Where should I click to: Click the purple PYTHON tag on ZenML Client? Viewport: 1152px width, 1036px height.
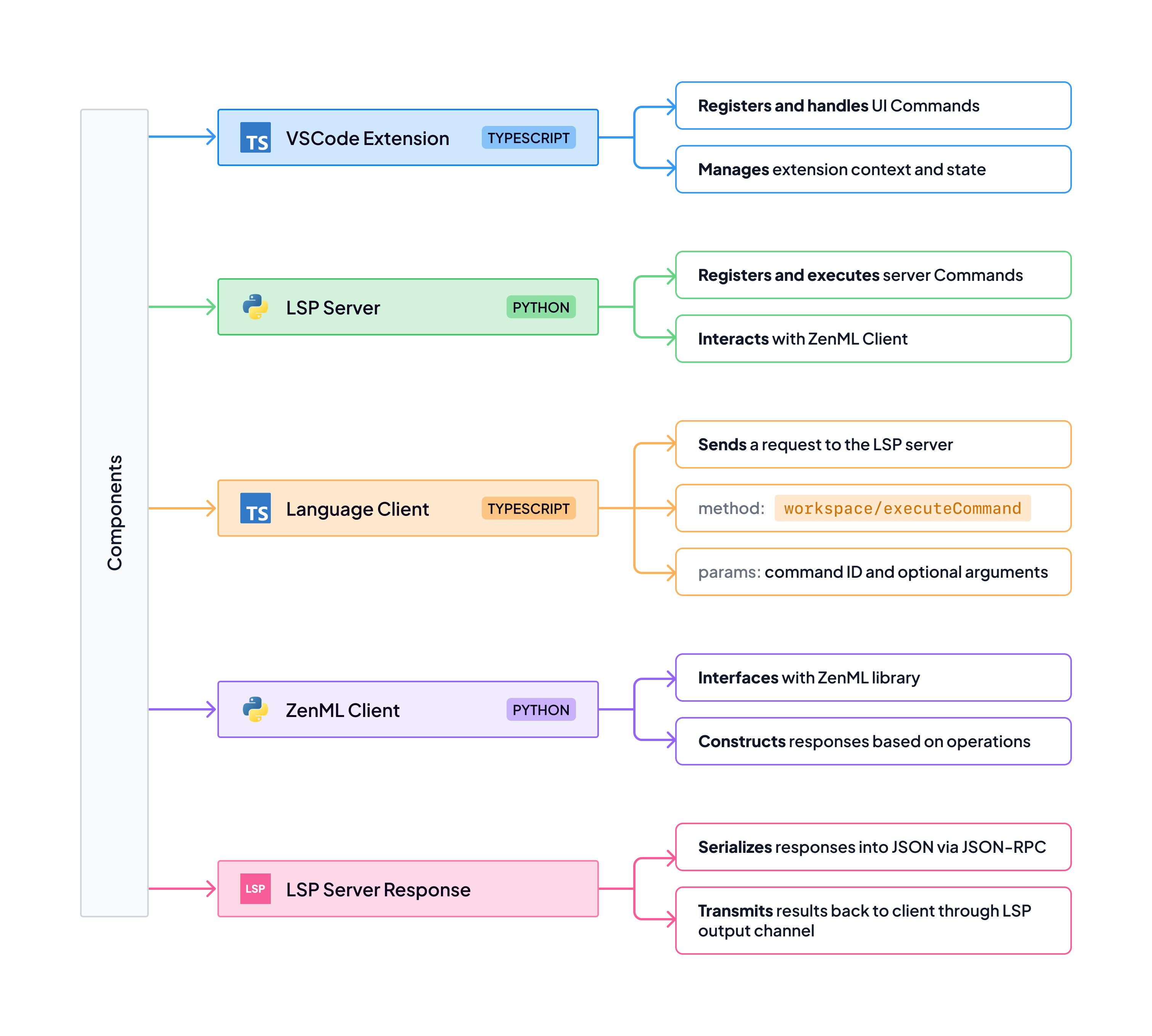[541, 709]
